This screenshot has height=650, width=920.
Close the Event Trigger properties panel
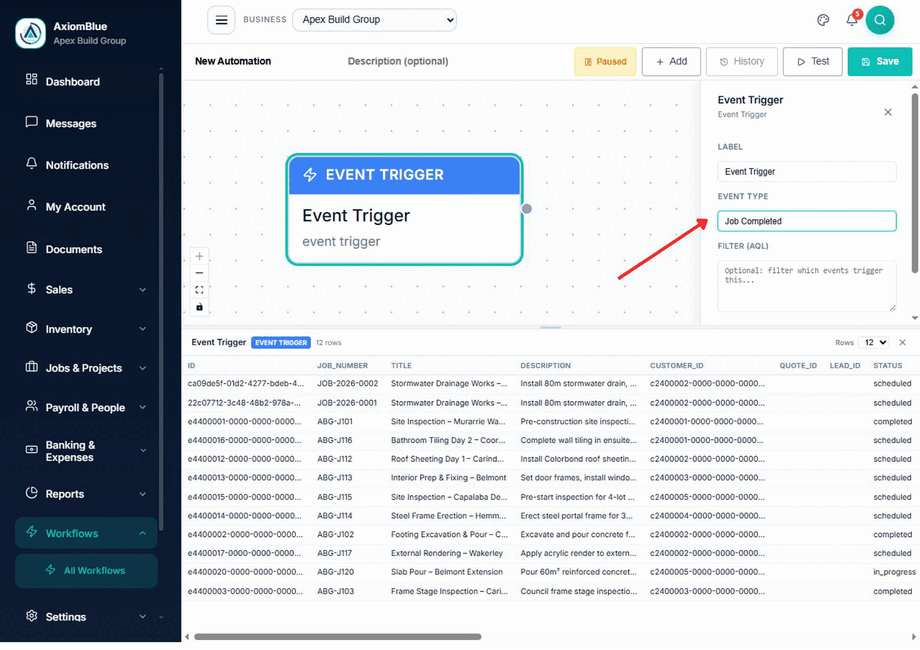(x=888, y=112)
